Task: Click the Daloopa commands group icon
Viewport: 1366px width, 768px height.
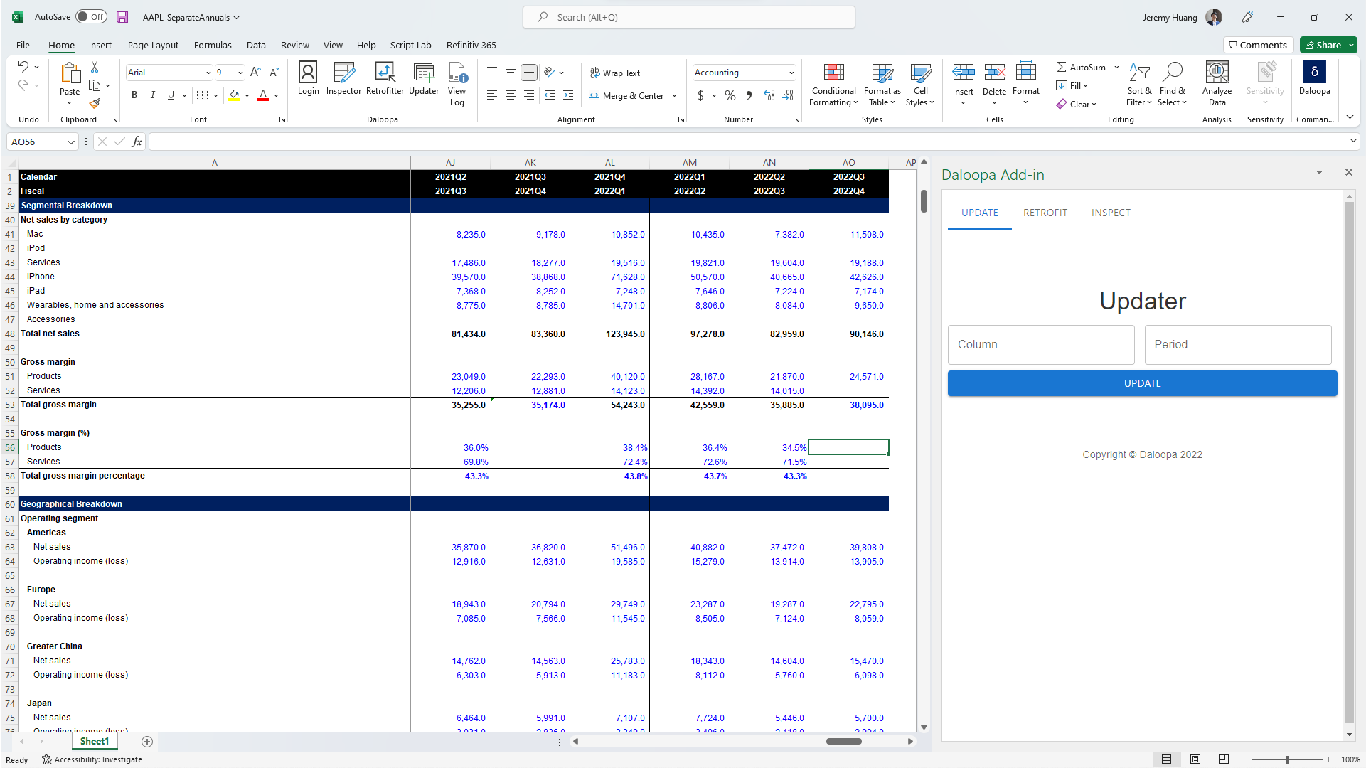Action: click(1315, 79)
